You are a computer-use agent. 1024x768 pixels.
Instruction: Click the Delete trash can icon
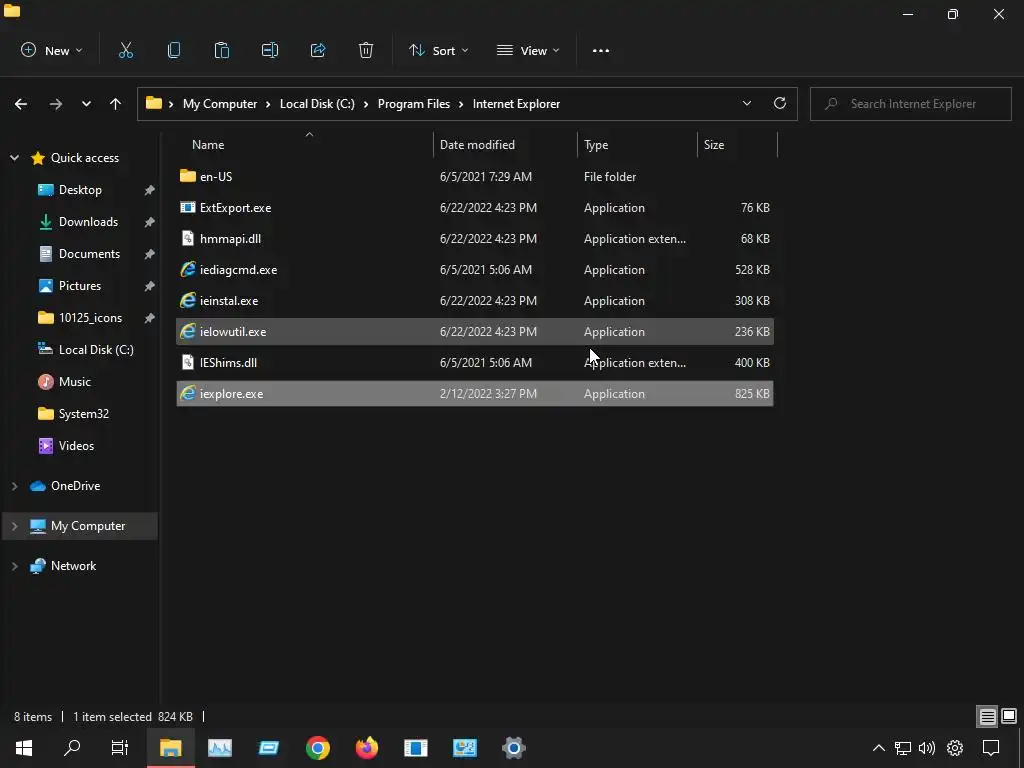pyautogui.click(x=366, y=50)
